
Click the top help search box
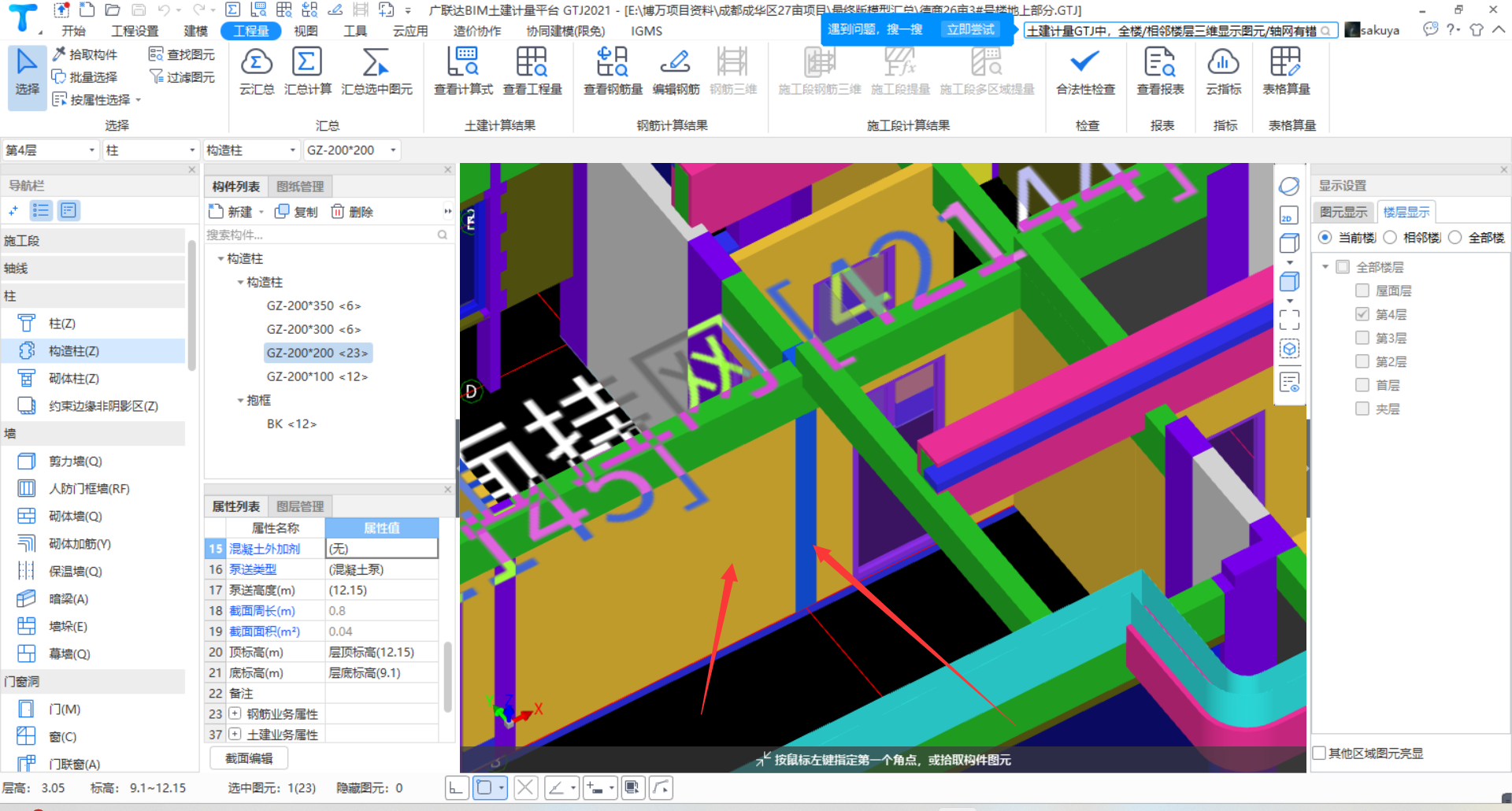[x=1179, y=31]
